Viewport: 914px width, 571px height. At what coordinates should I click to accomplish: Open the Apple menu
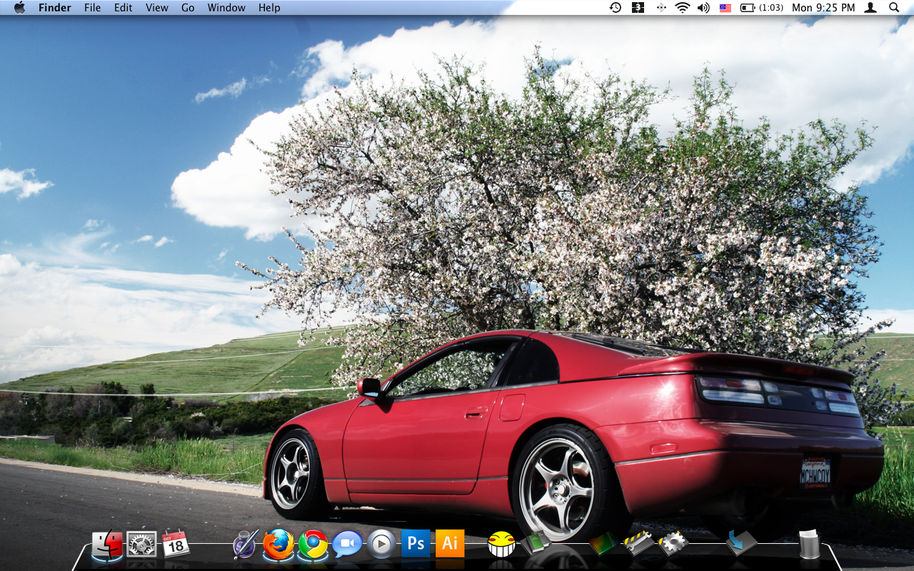click(19, 8)
